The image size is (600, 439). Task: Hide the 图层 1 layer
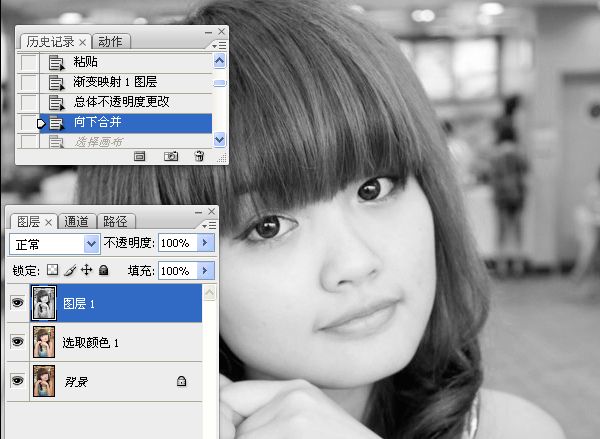(x=18, y=303)
